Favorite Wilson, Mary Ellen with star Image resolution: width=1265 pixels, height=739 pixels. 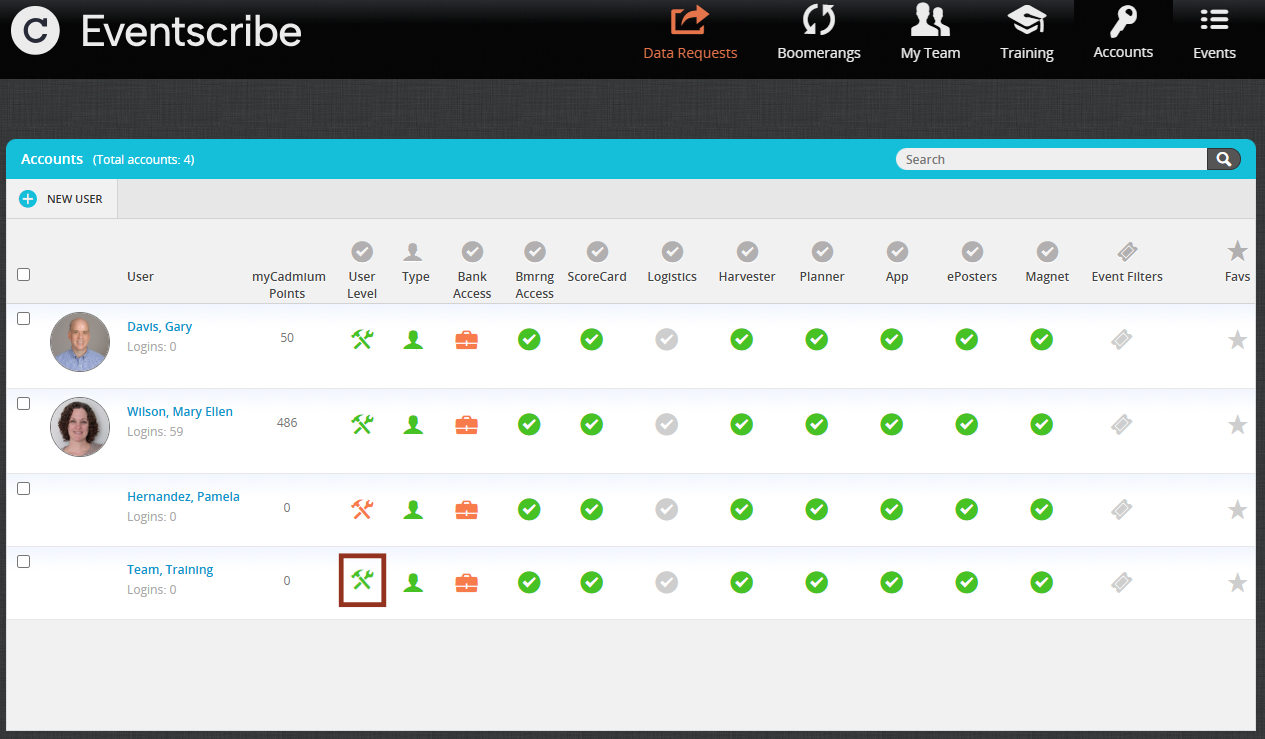1237,424
